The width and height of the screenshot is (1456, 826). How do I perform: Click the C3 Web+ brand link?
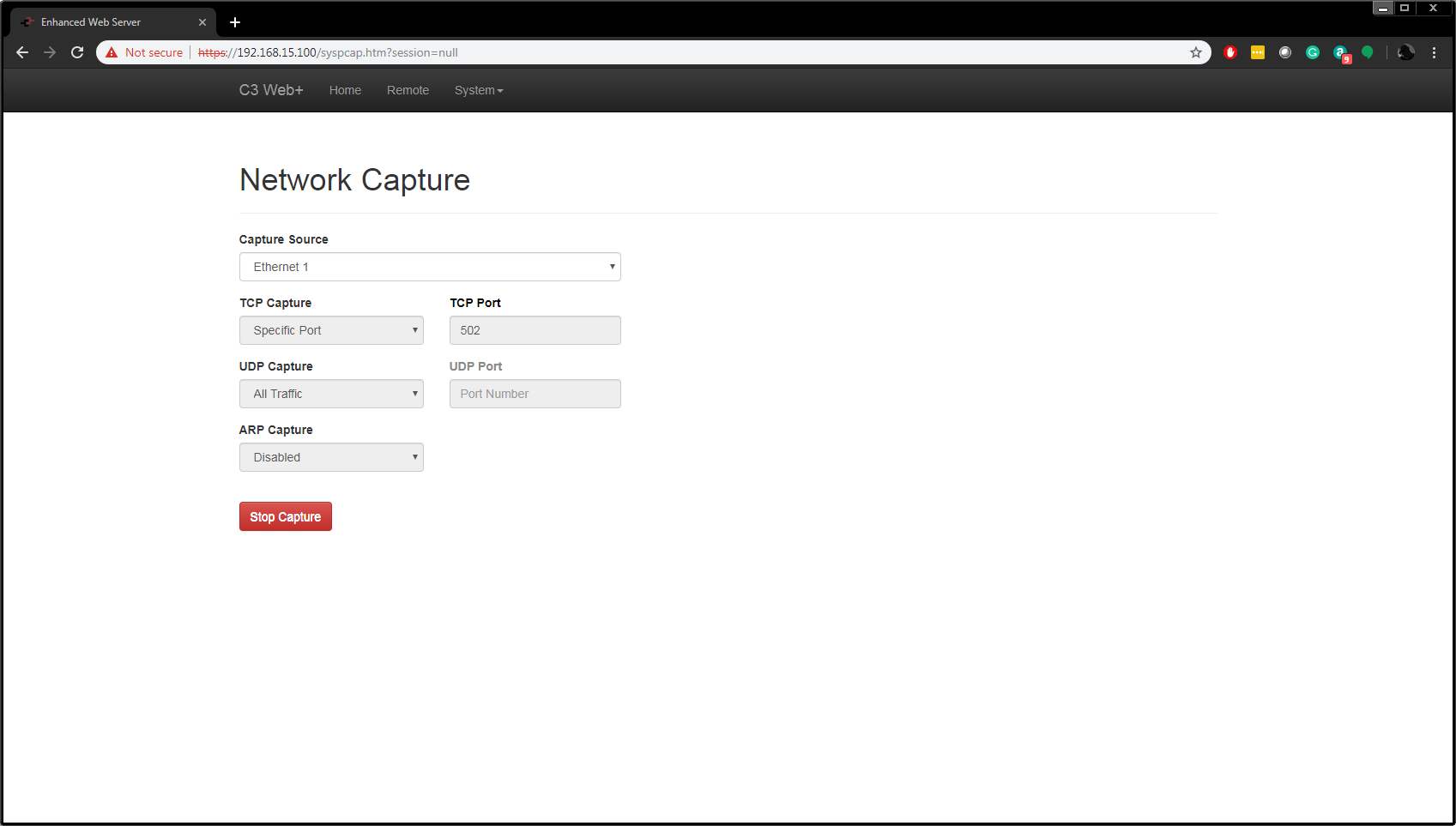coord(271,90)
